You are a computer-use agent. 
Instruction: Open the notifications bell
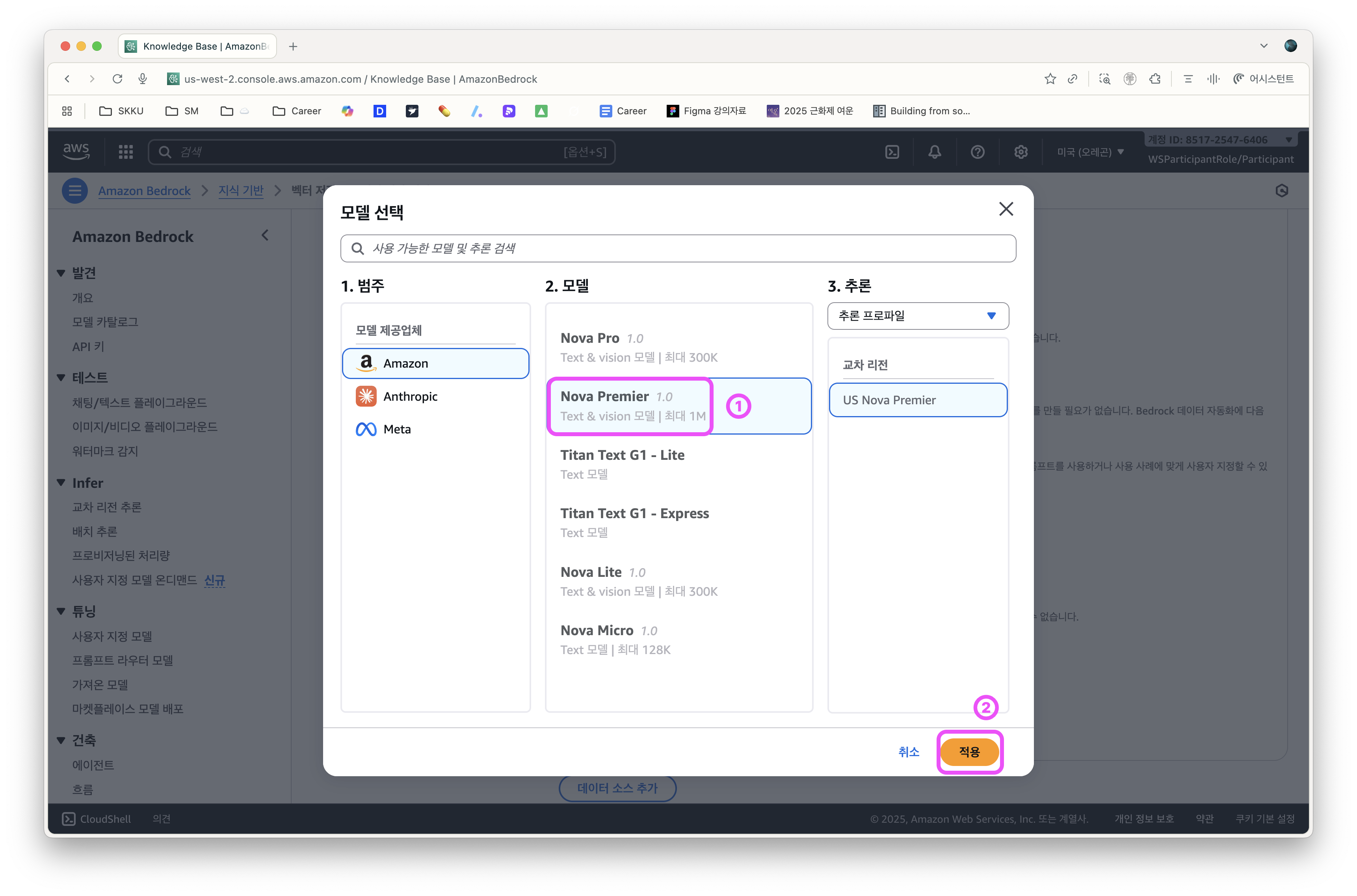click(x=935, y=151)
